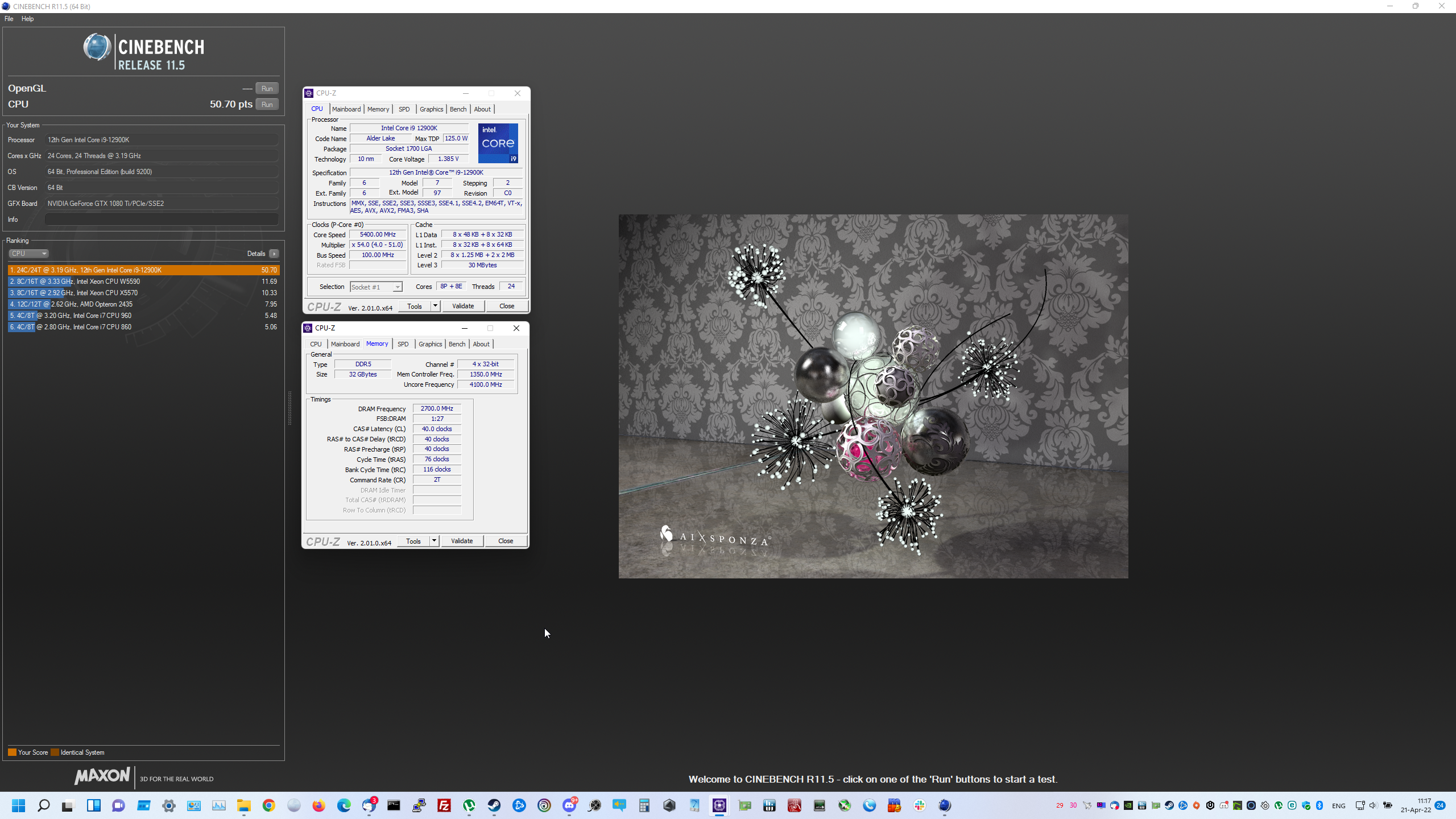Switch to CPU tab in lower CPU-Z

(316, 344)
